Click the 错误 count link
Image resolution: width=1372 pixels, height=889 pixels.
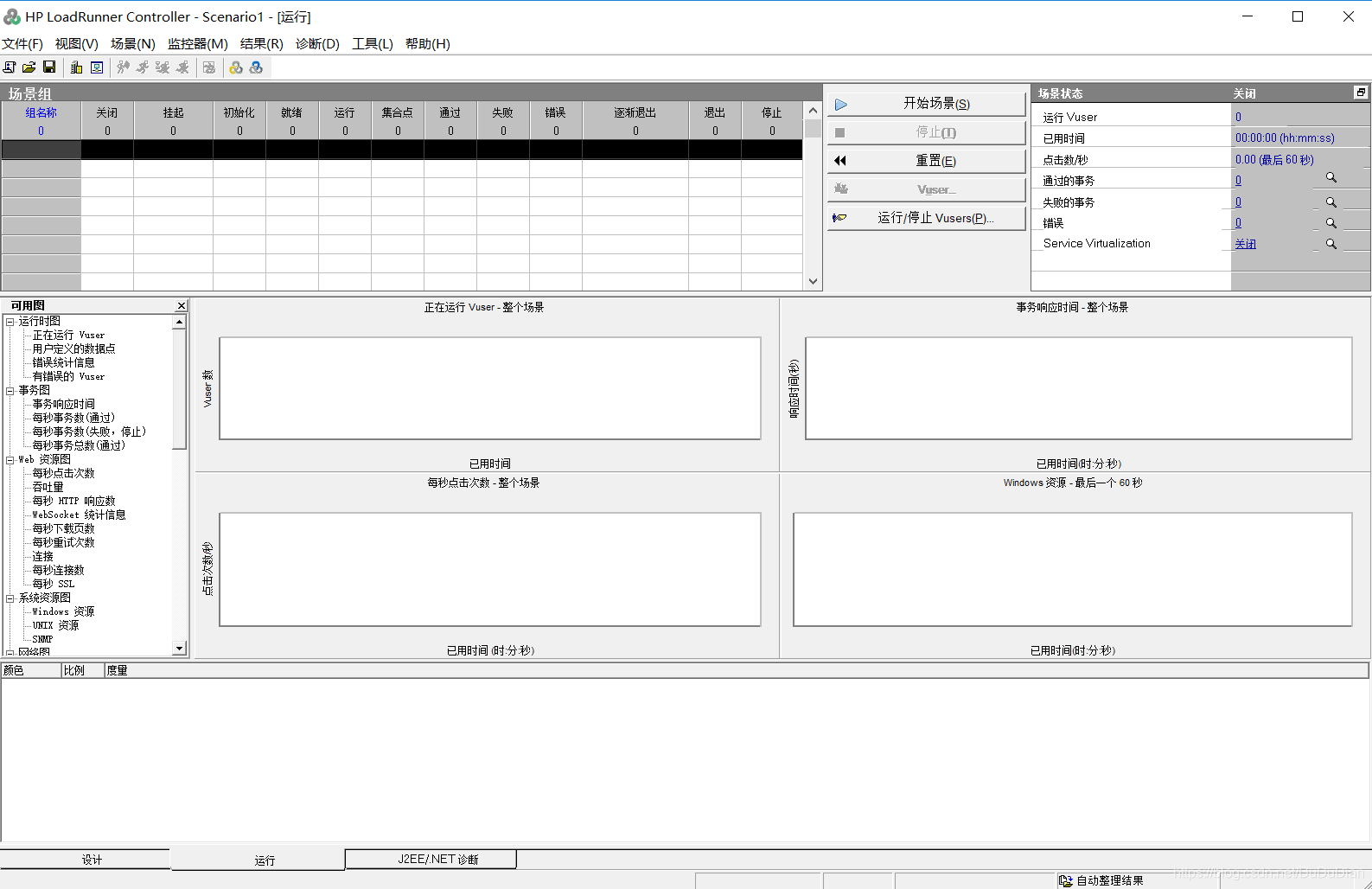(x=1238, y=222)
